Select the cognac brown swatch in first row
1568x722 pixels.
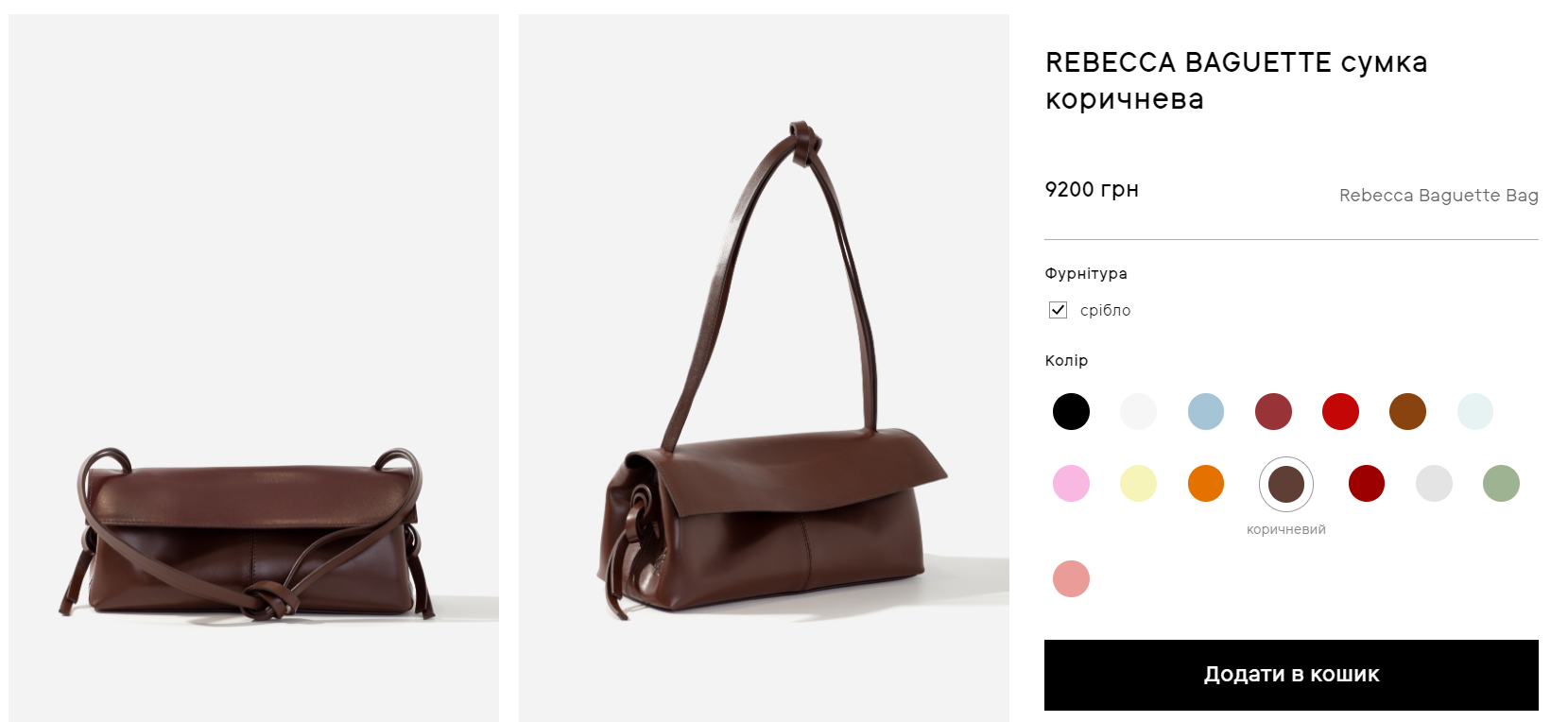tap(1407, 411)
